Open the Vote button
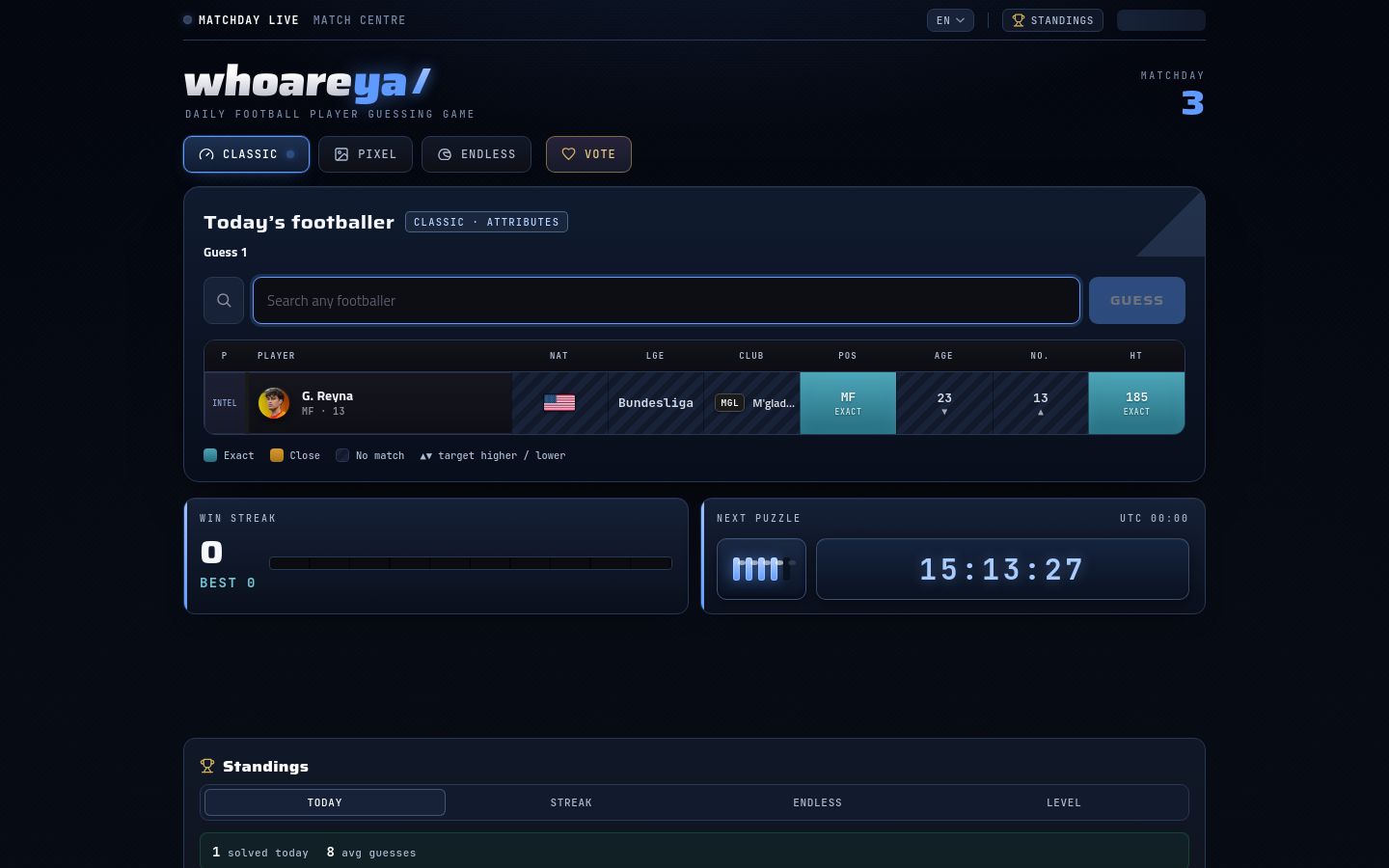 click(588, 154)
